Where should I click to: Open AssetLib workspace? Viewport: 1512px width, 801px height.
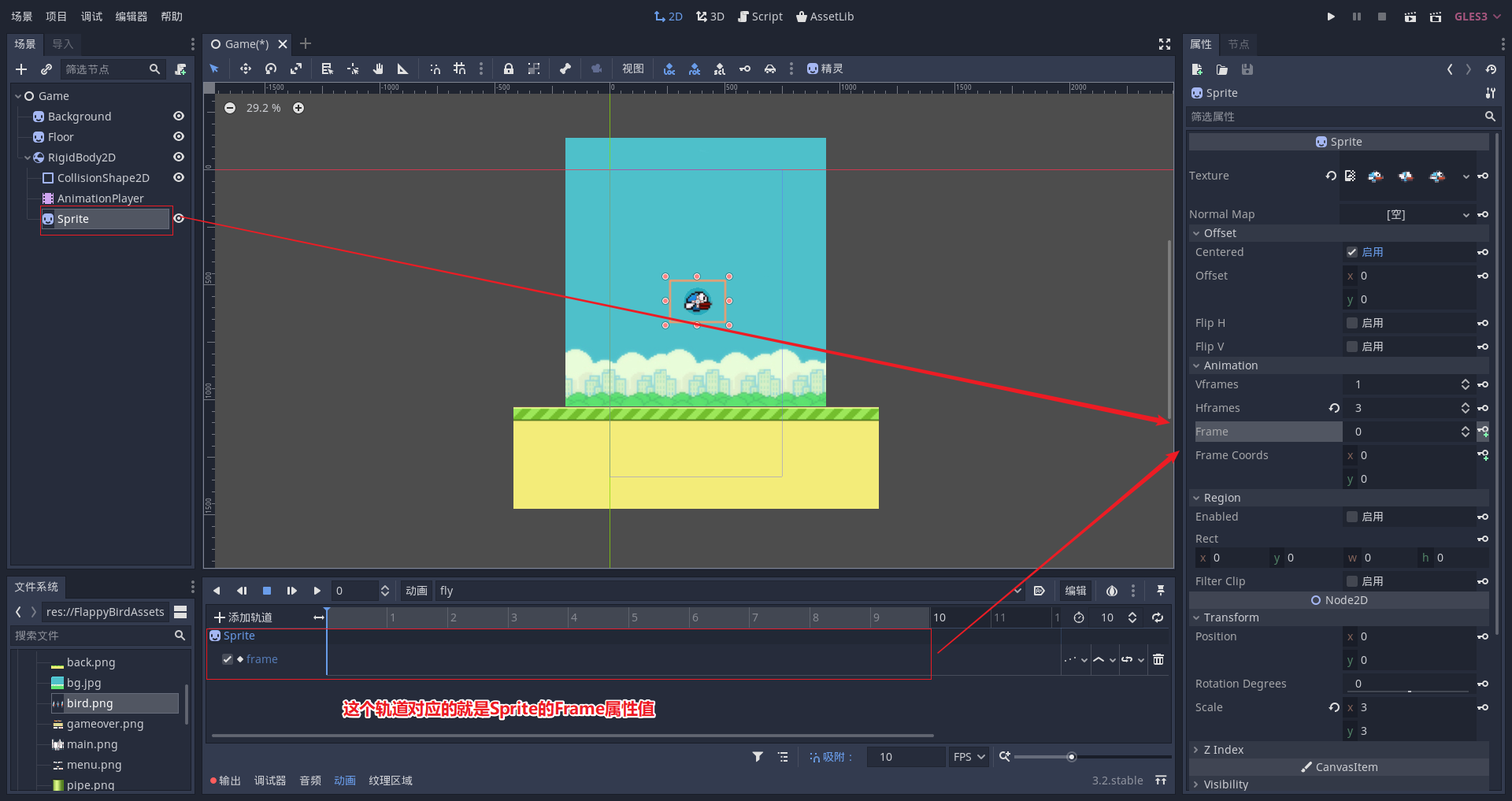(825, 17)
